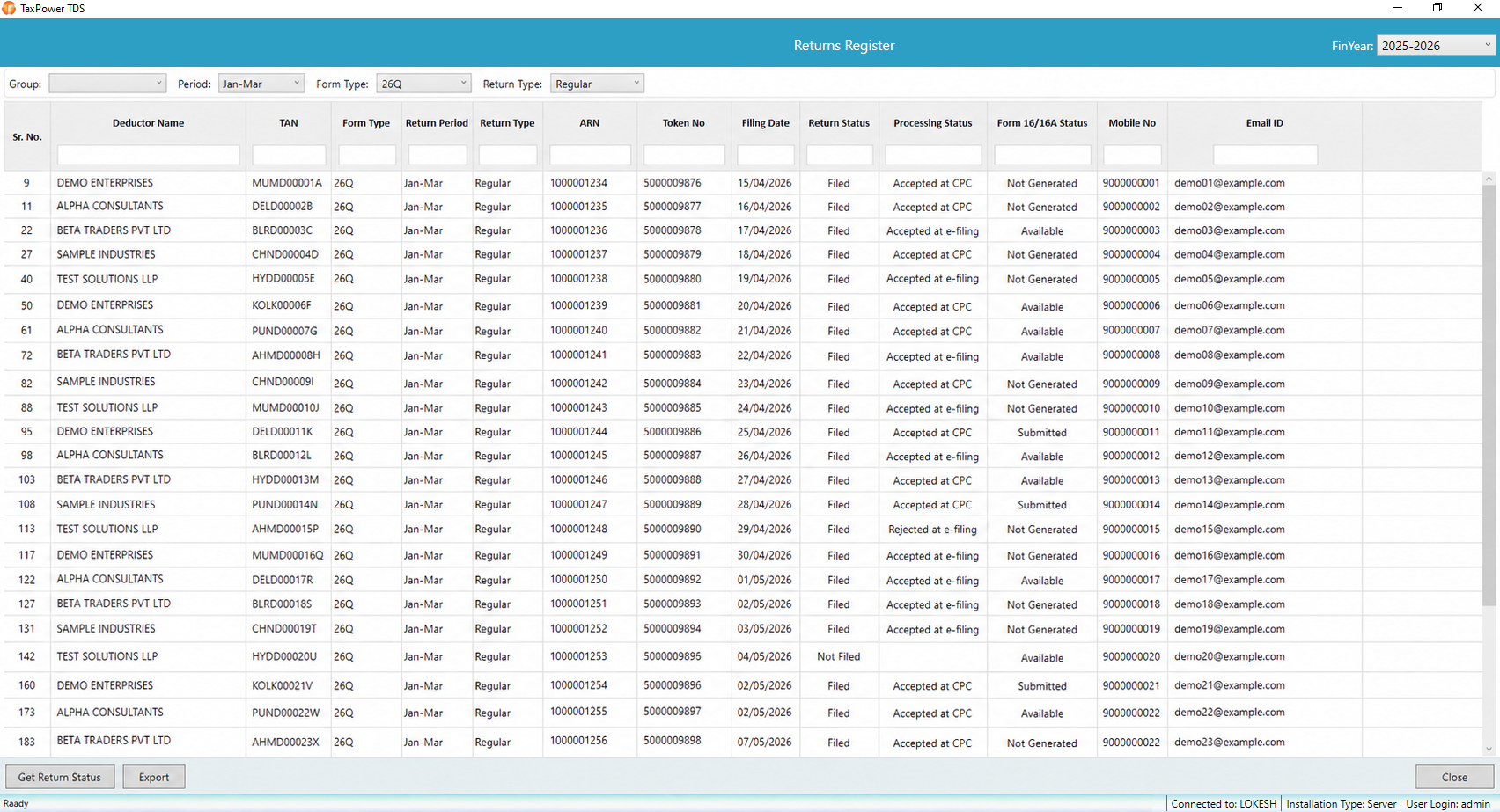Click Sr. No. 142 cell

pyautogui.click(x=27, y=656)
